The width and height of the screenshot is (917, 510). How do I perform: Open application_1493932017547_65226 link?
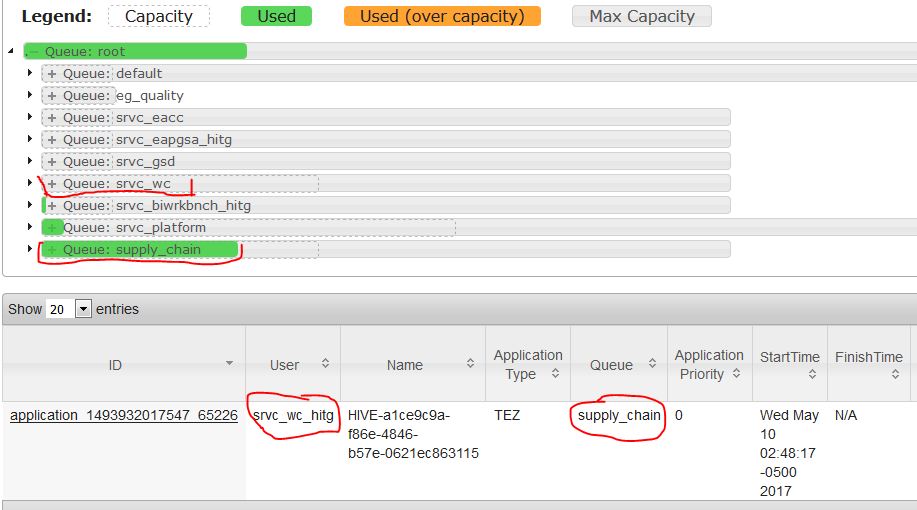[x=124, y=415]
